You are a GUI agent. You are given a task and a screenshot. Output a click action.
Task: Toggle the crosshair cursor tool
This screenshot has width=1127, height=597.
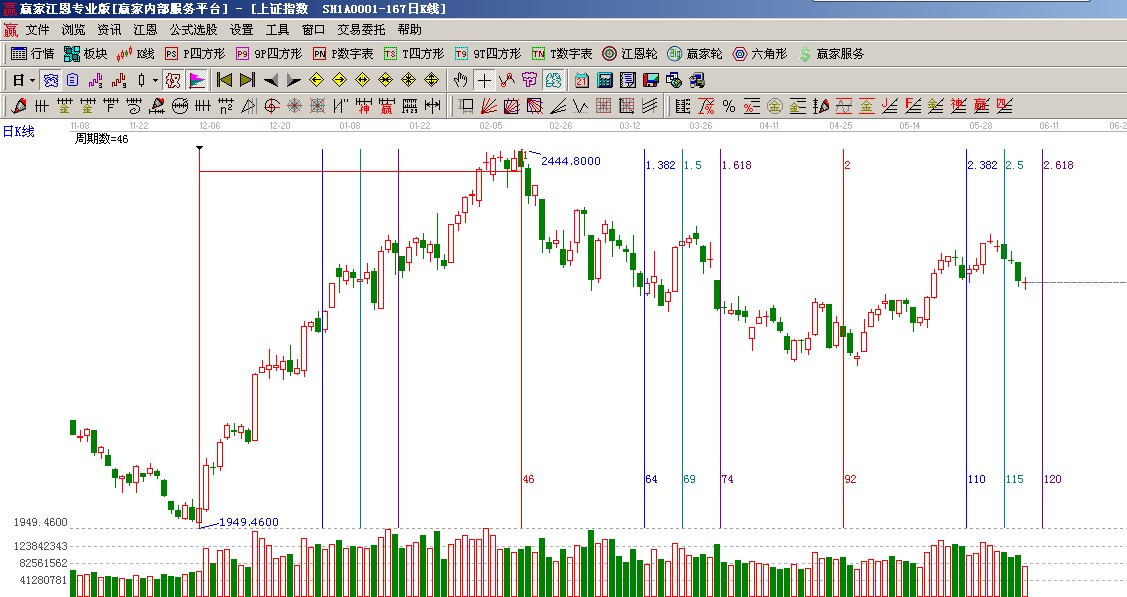[x=484, y=80]
